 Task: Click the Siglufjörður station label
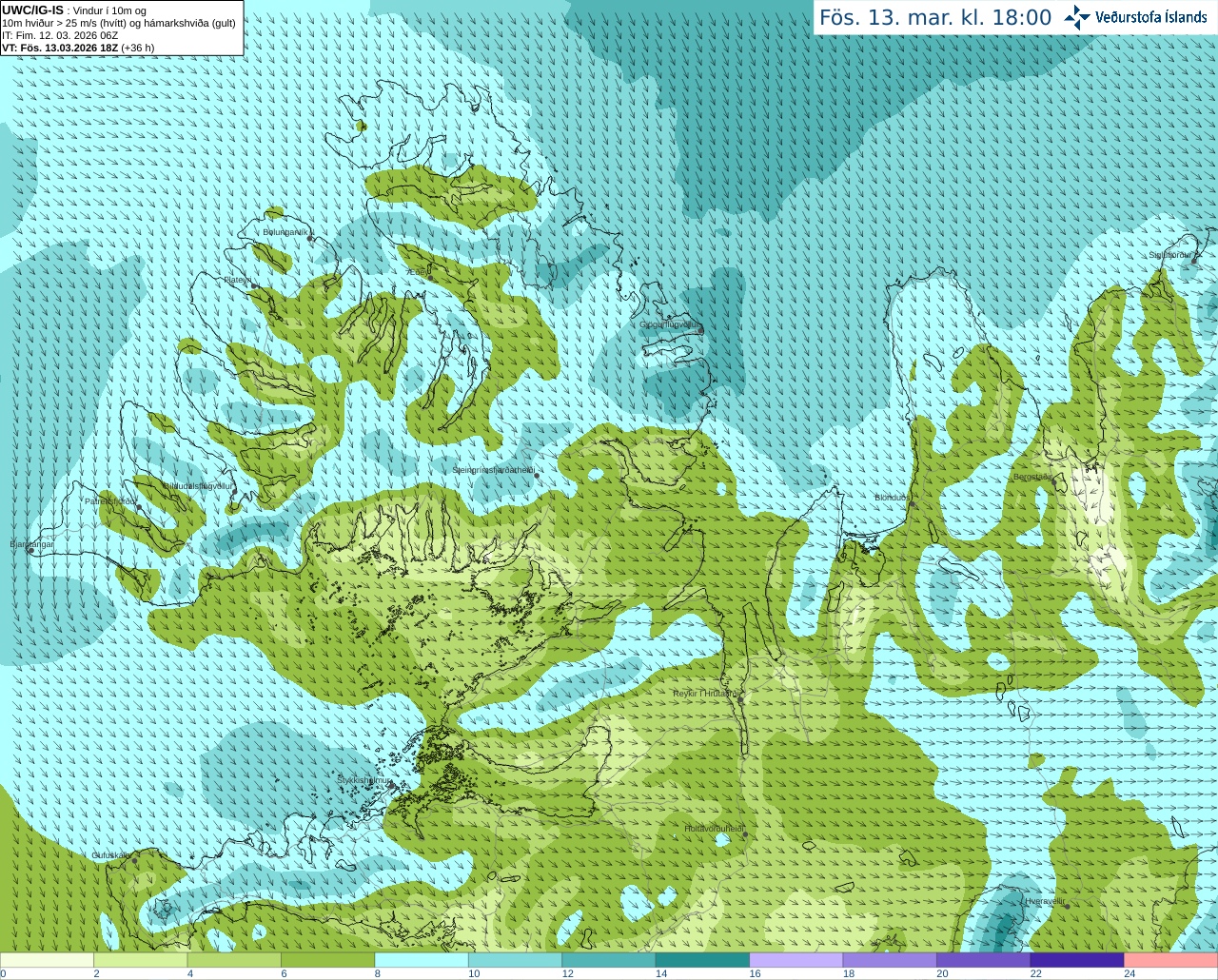(x=1172, y=255)
